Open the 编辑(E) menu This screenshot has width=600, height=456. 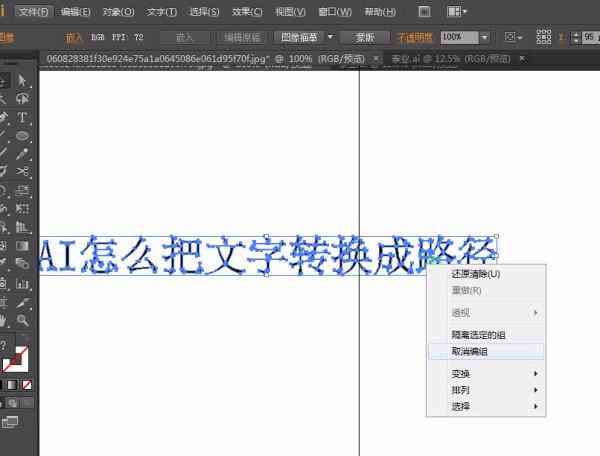click(x=76, y=12)
